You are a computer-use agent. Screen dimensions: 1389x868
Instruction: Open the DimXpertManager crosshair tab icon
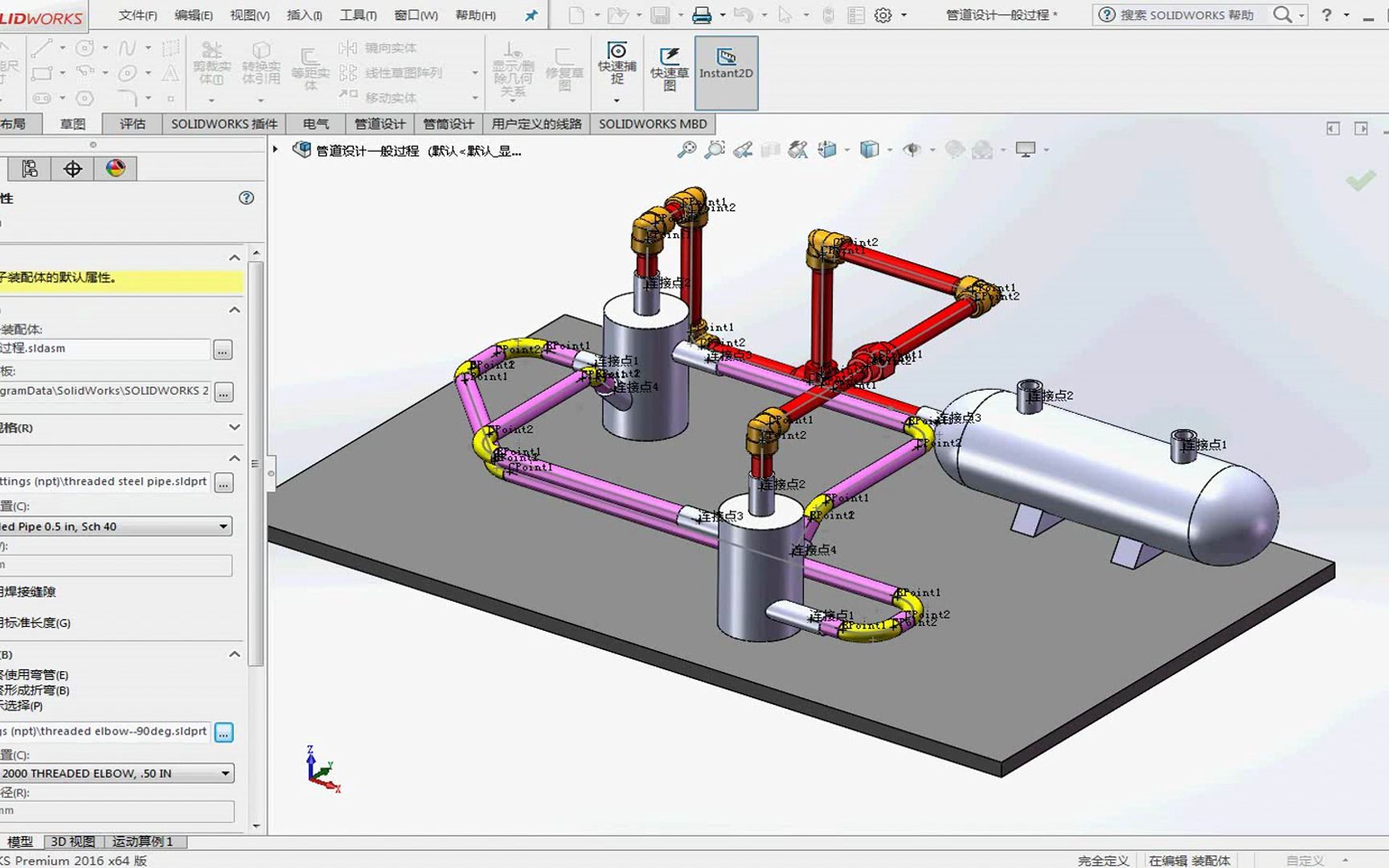click(72, 168)
